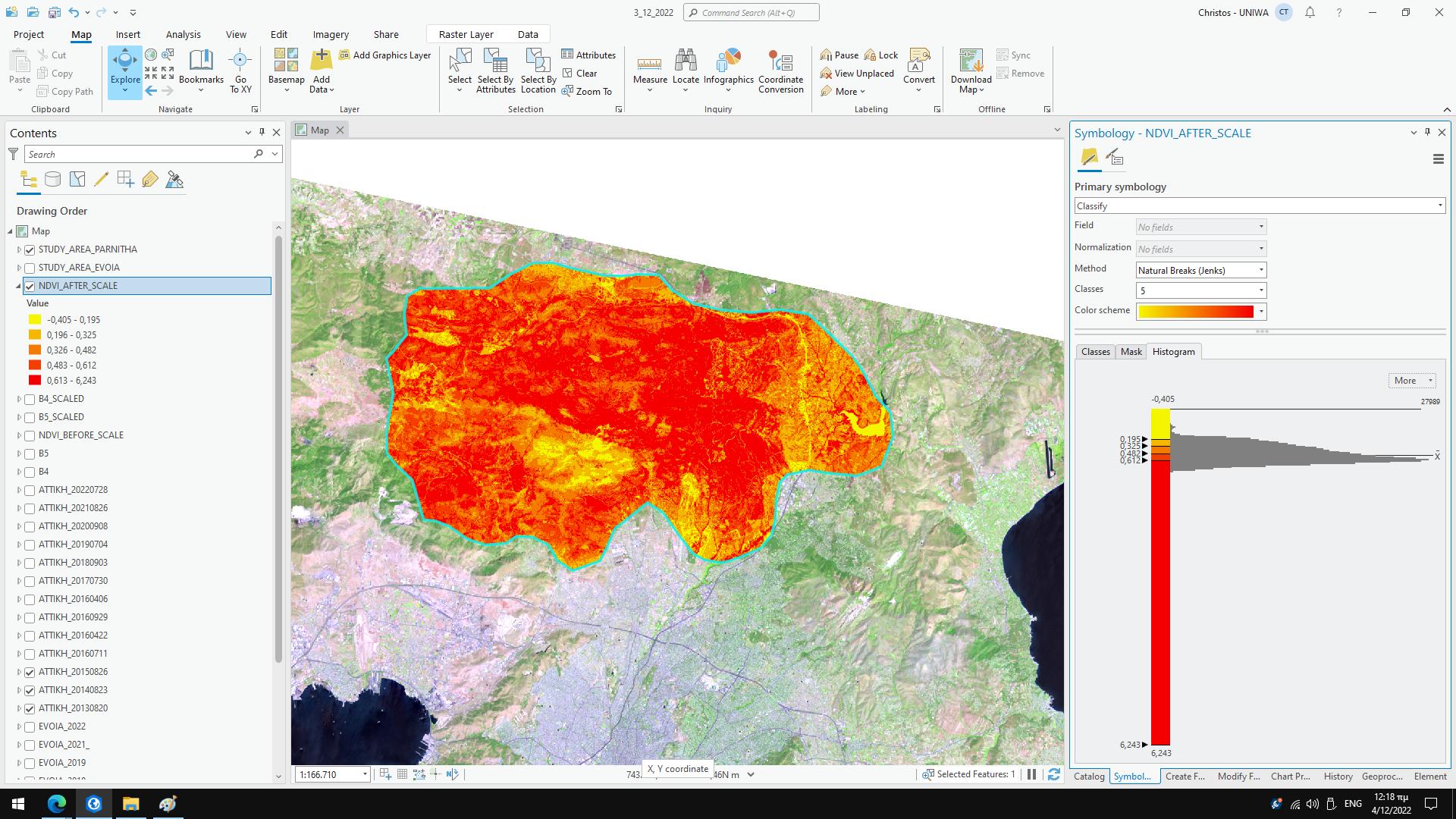Click Add Graphics Layer button
The image size is (1456, 819).
[385, 55]
